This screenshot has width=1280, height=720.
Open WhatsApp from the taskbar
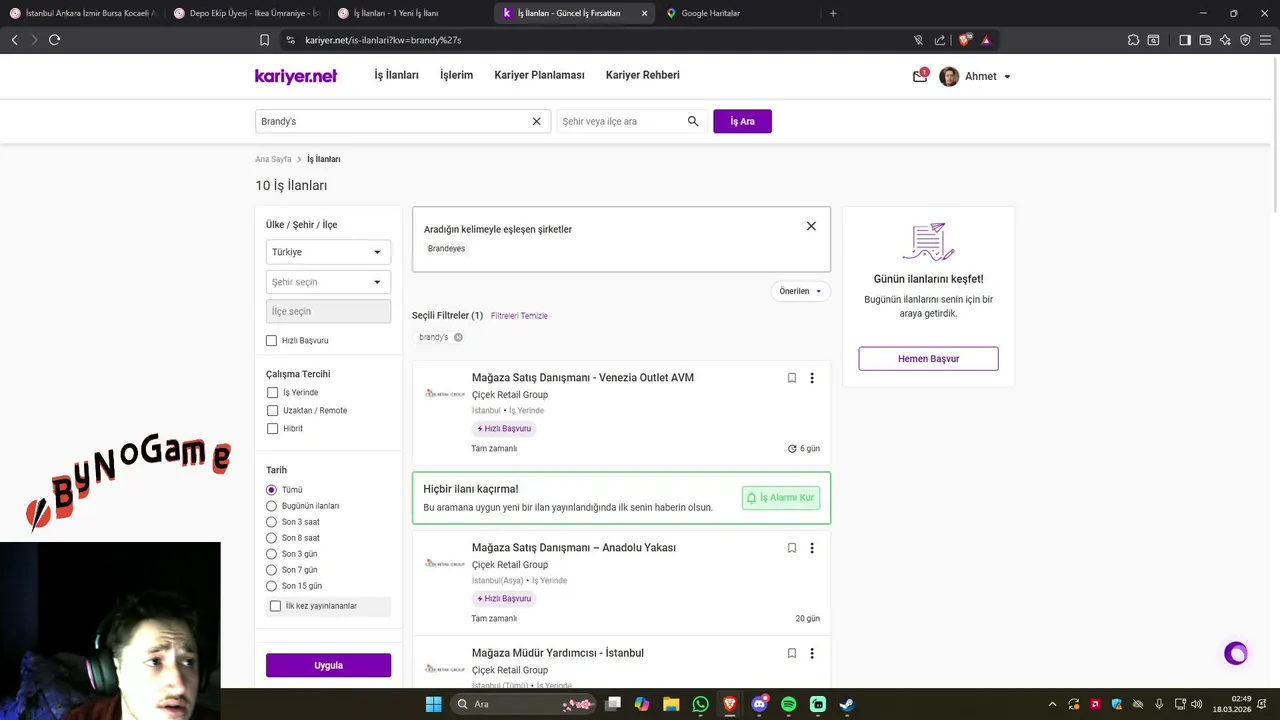pos(700,704)
